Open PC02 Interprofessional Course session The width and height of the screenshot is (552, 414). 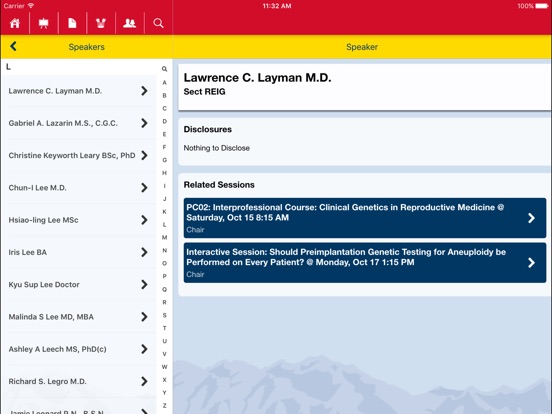click(x=365, y=218)
